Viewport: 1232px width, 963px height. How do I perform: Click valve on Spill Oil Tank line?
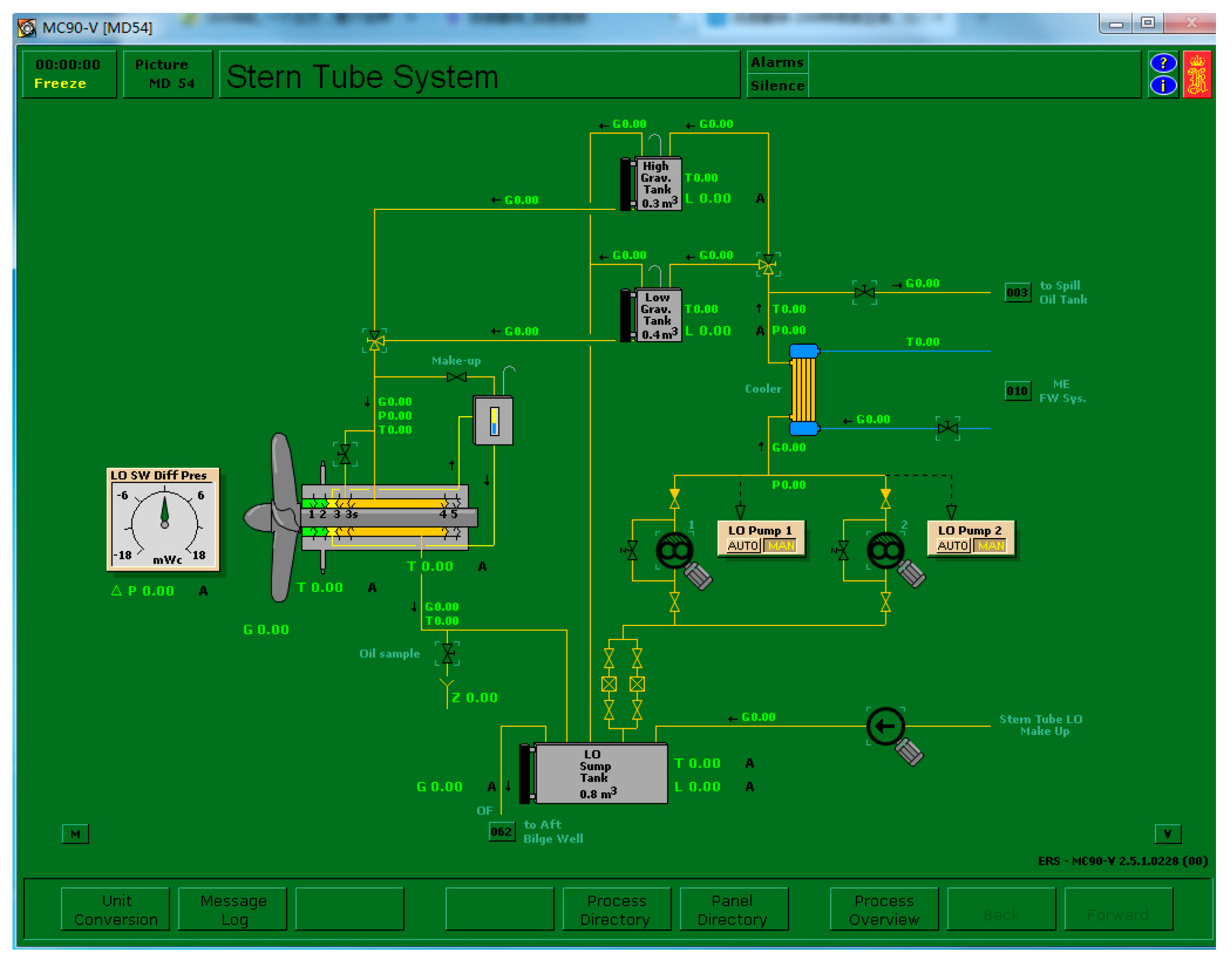pyautogui.click(x=864, y=292)
